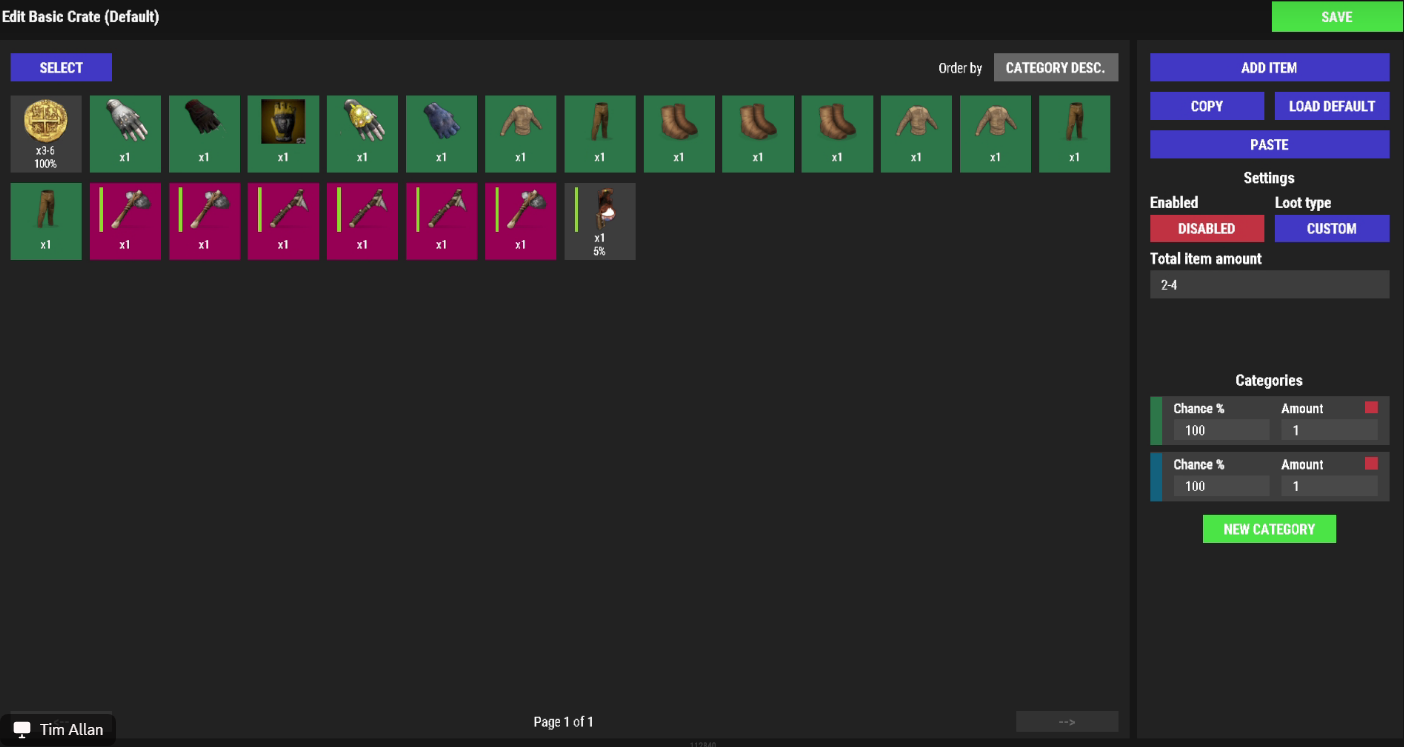This screenshot has width=1404, height=747.
Task: Open the tactical gloves loot item
Action: [124, 133]
